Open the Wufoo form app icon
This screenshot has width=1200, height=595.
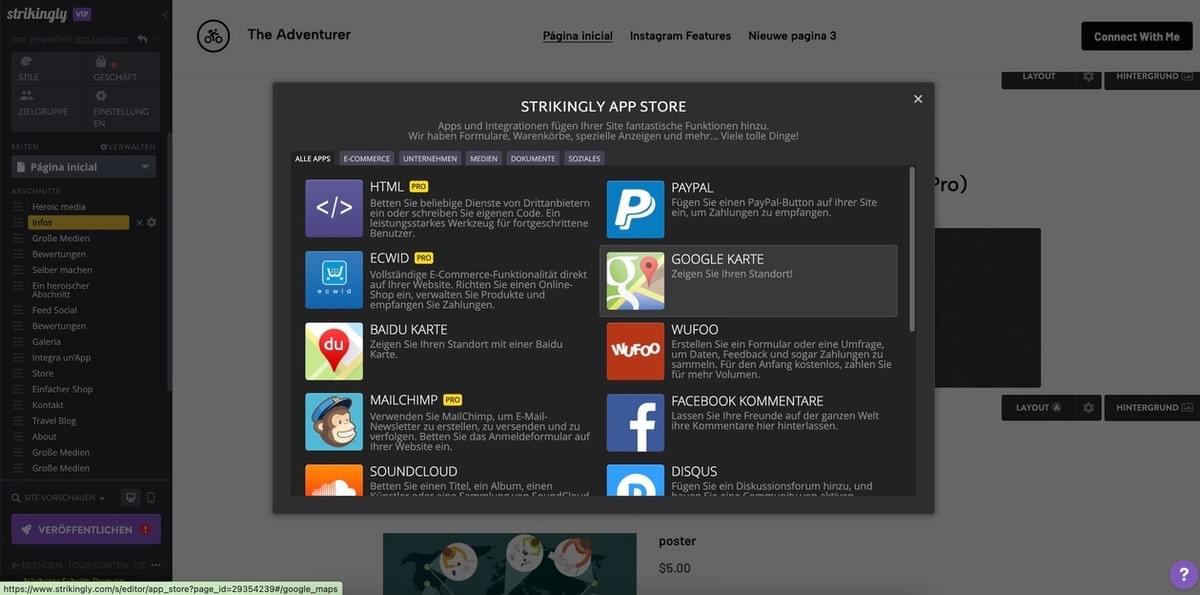coord(635,351)
